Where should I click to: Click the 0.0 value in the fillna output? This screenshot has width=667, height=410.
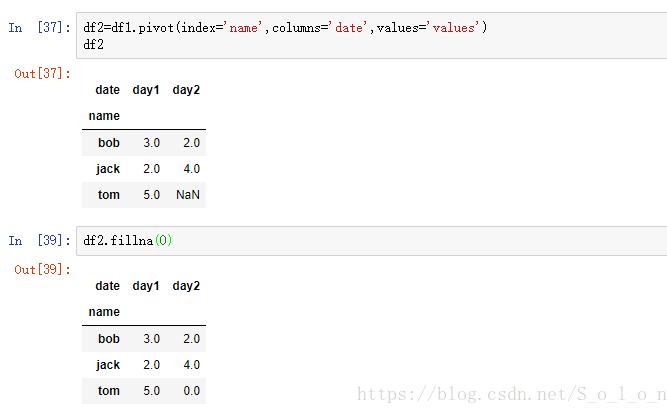tap(190, 391)
